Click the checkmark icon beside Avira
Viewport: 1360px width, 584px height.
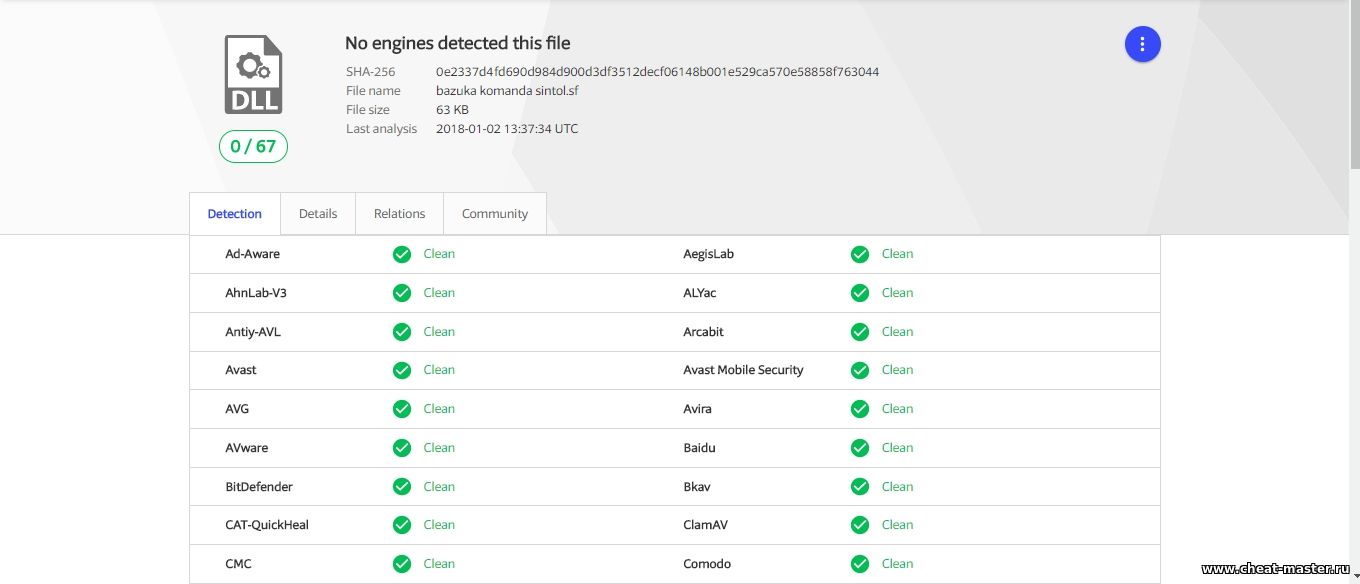(860, 409)
